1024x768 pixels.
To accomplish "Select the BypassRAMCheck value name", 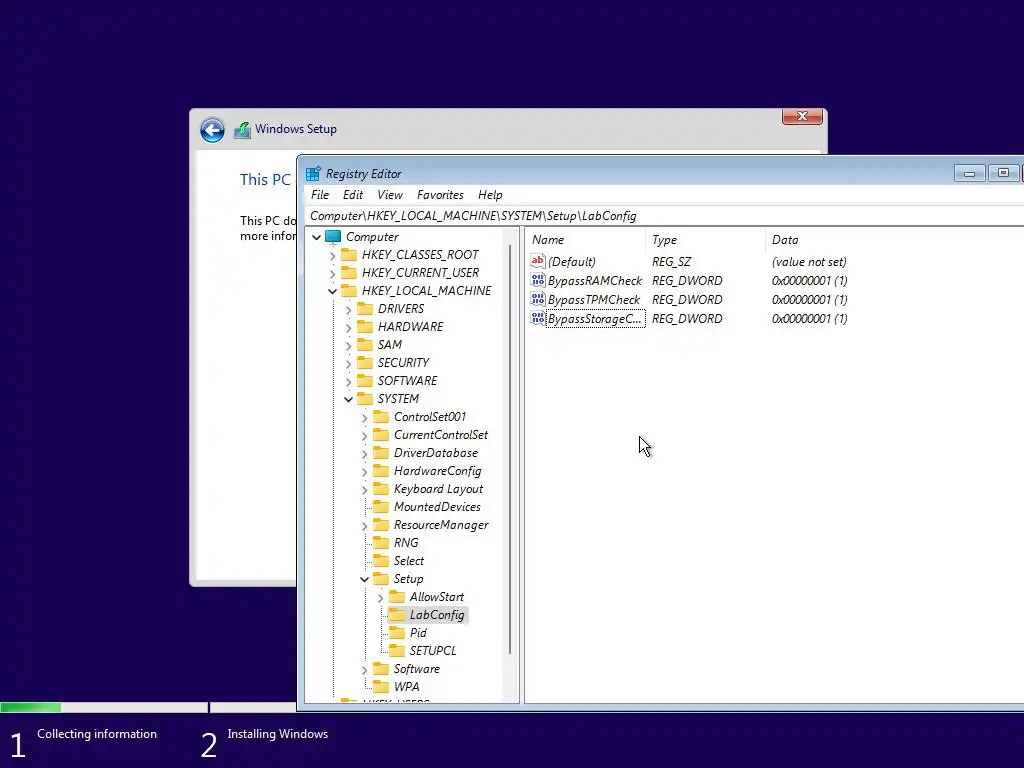I will click(595, 281).
